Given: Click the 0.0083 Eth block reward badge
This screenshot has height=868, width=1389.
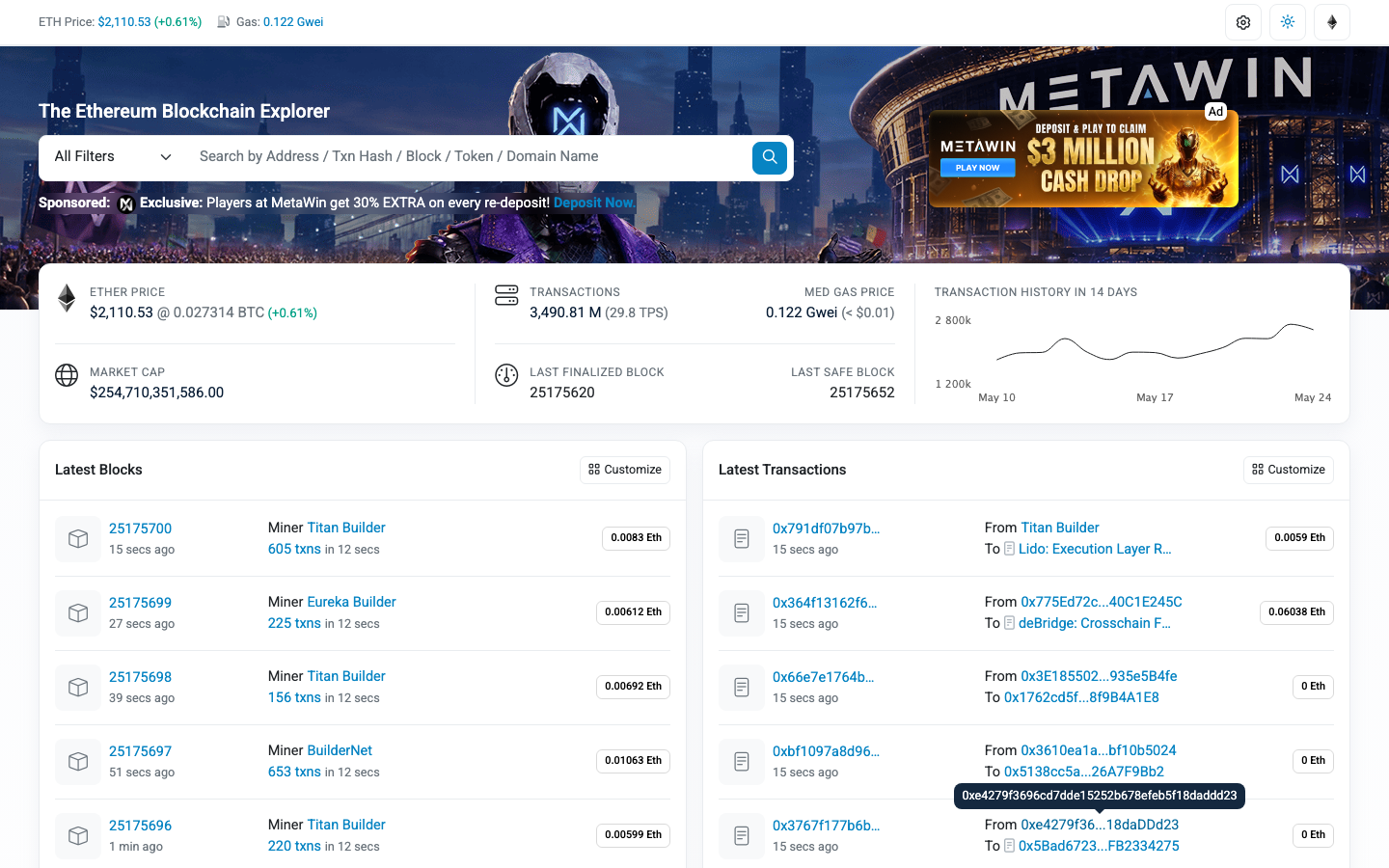Looking at the screenshot, I should click(x=636, y=538).
